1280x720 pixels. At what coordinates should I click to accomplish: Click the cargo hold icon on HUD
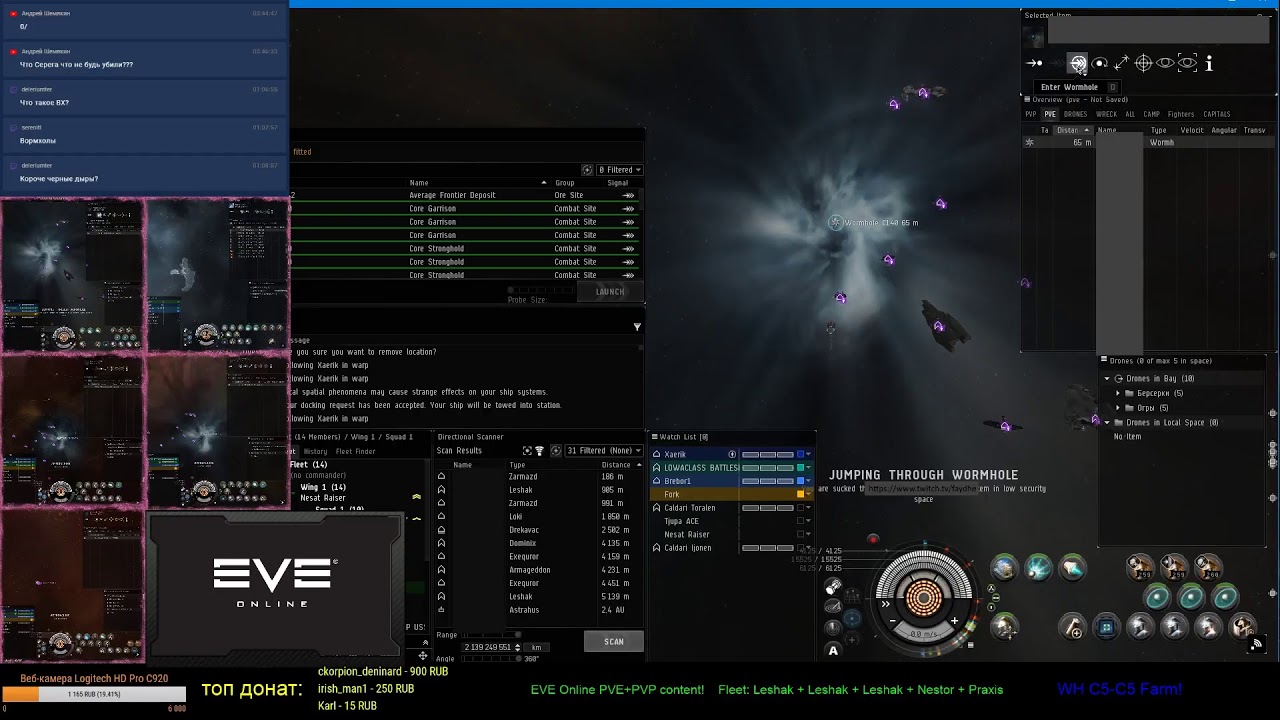click(833, 587)
